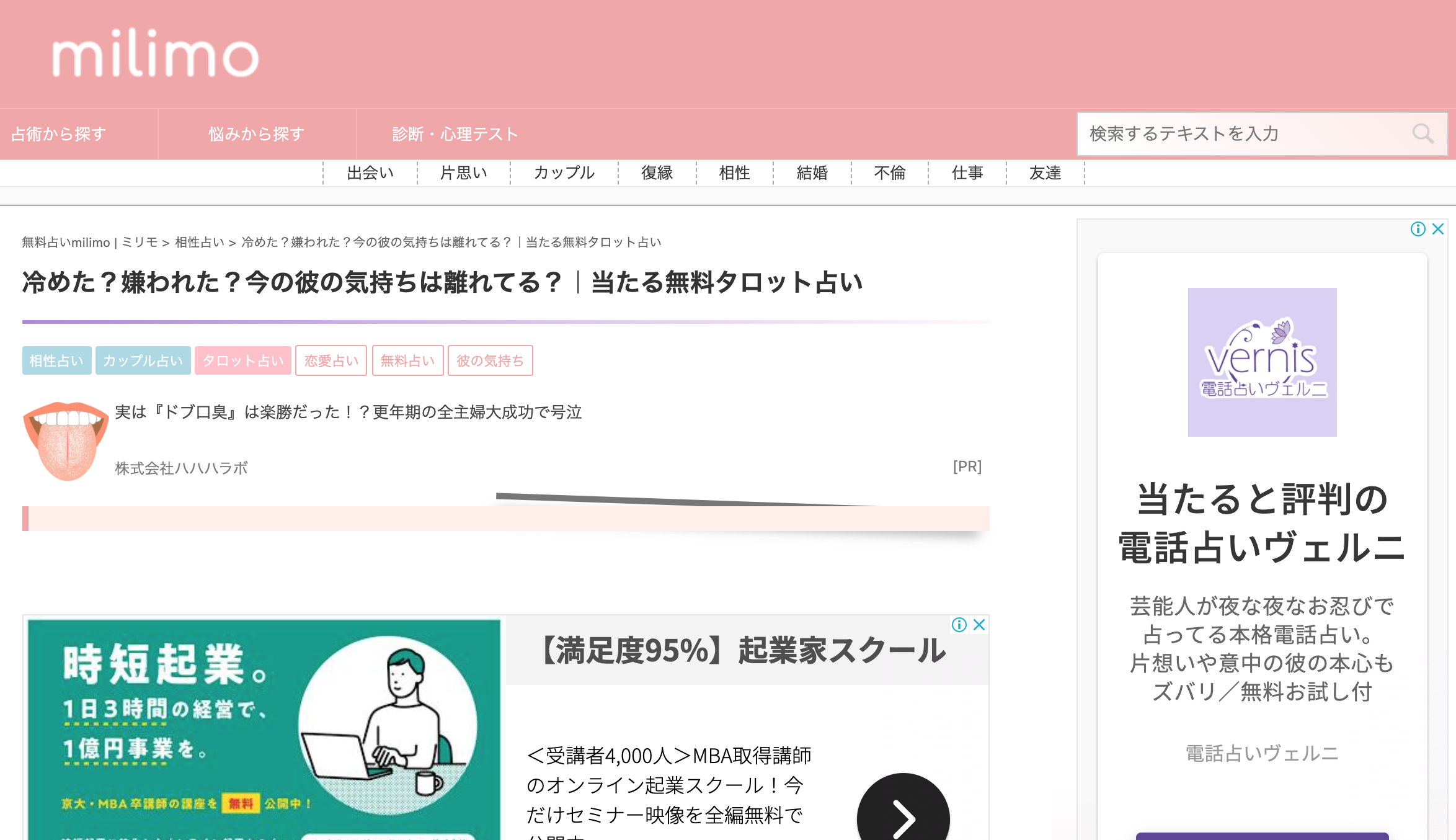Click the tongue PR ad thumbnail
The height and width of the screenshot is (840, 1456).
point(66,440)
